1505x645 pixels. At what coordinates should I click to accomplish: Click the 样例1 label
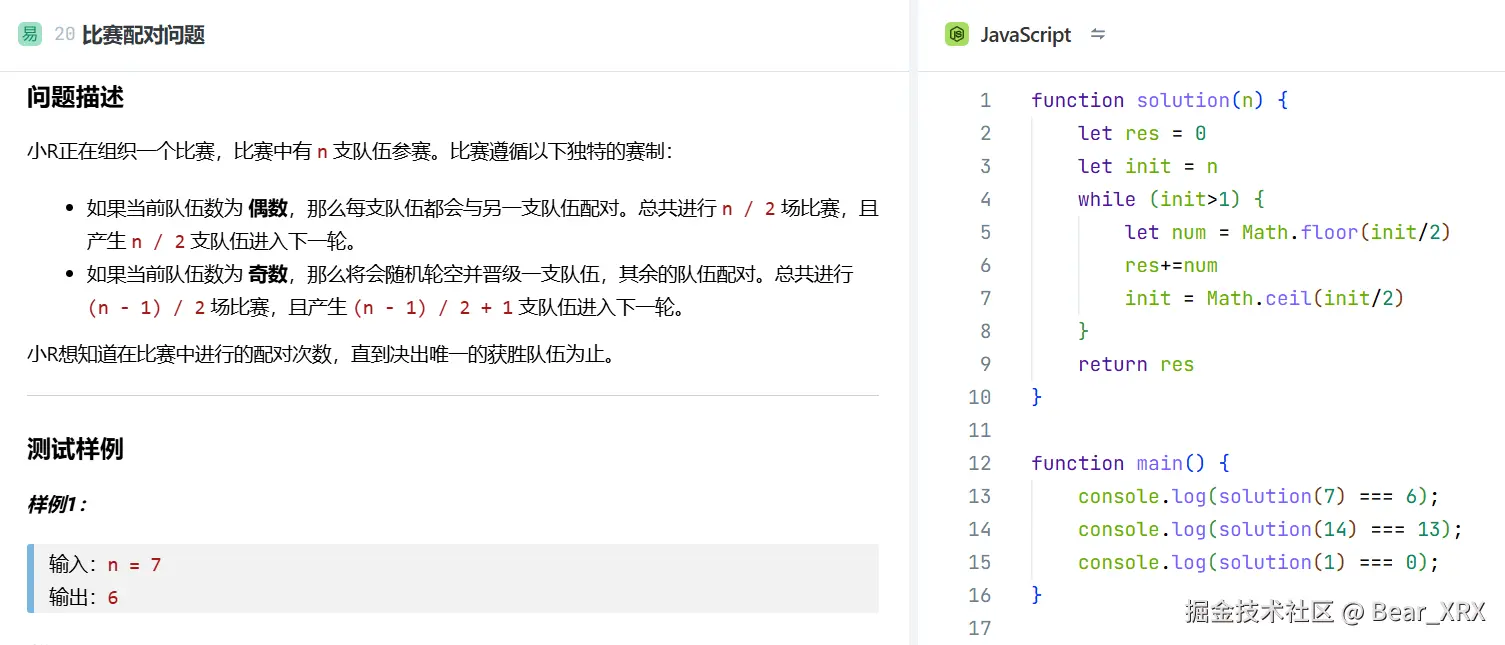pos(56,505)
